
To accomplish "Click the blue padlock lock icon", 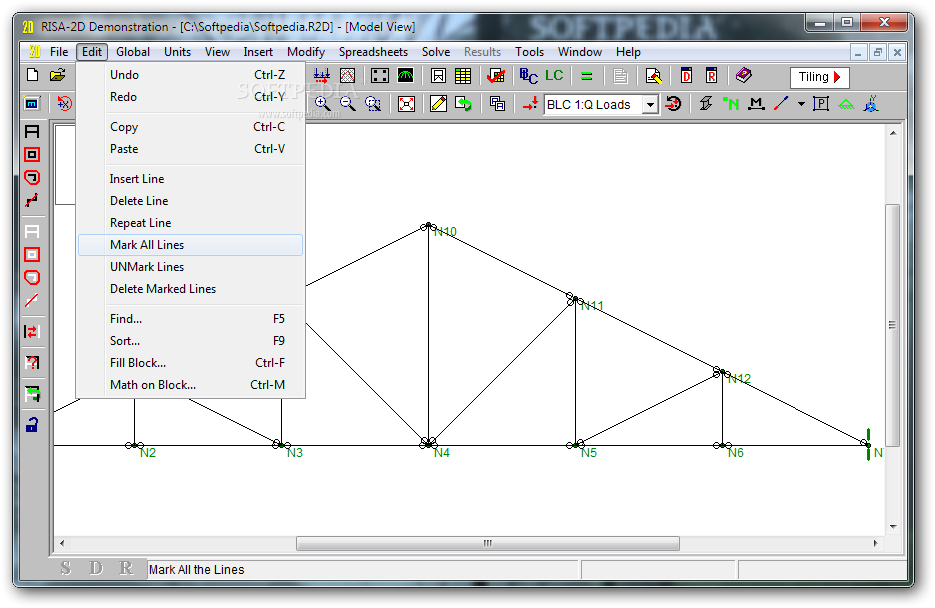I will pos(32,424).
